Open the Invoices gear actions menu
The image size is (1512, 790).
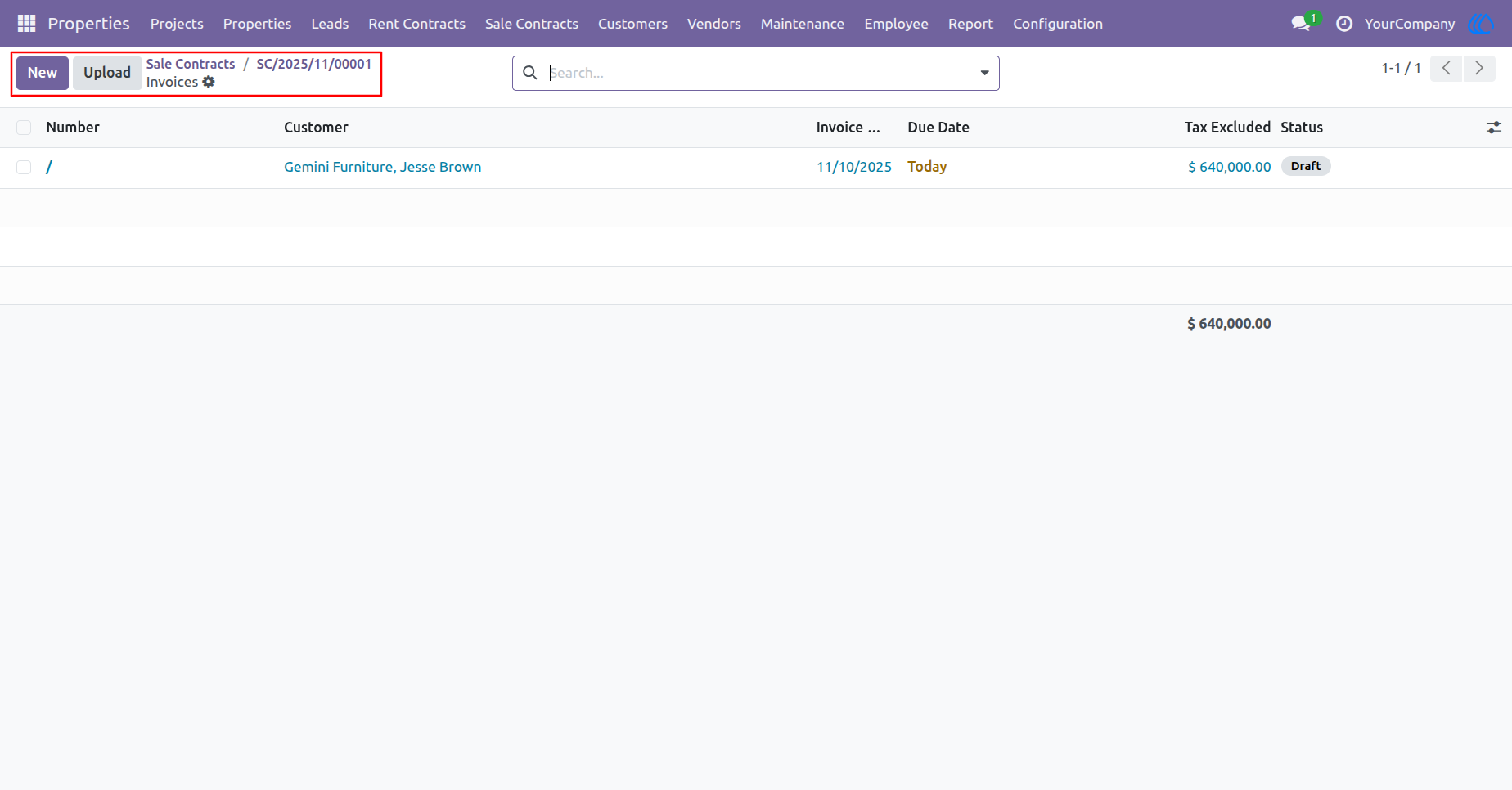tap(209, 82)
